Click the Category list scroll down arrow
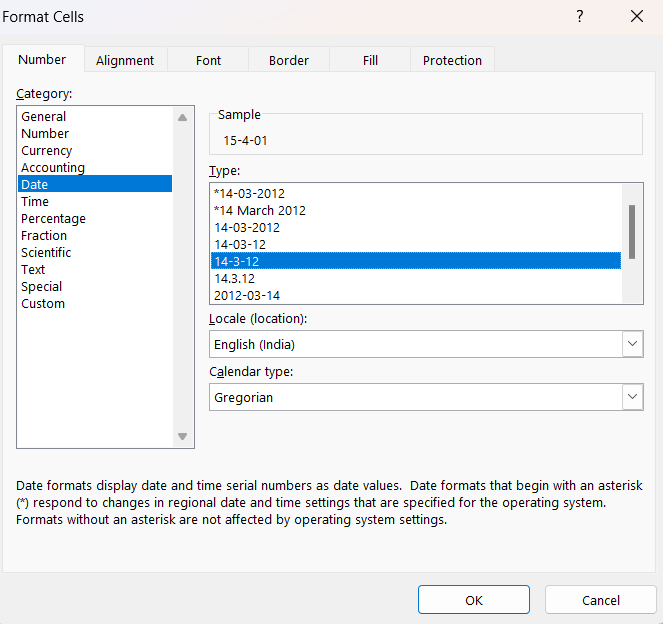Viewport: 663px width, 624px height. click(183, 436)
